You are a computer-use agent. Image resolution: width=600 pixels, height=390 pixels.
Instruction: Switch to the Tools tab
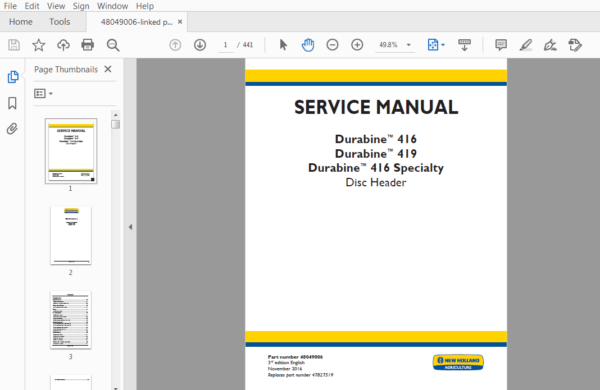pos(60,22)
